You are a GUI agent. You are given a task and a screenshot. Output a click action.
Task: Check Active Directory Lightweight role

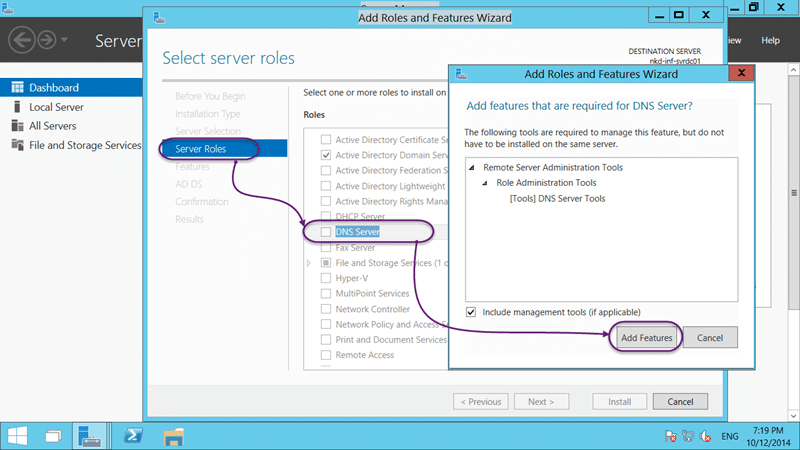coord(326,186)
